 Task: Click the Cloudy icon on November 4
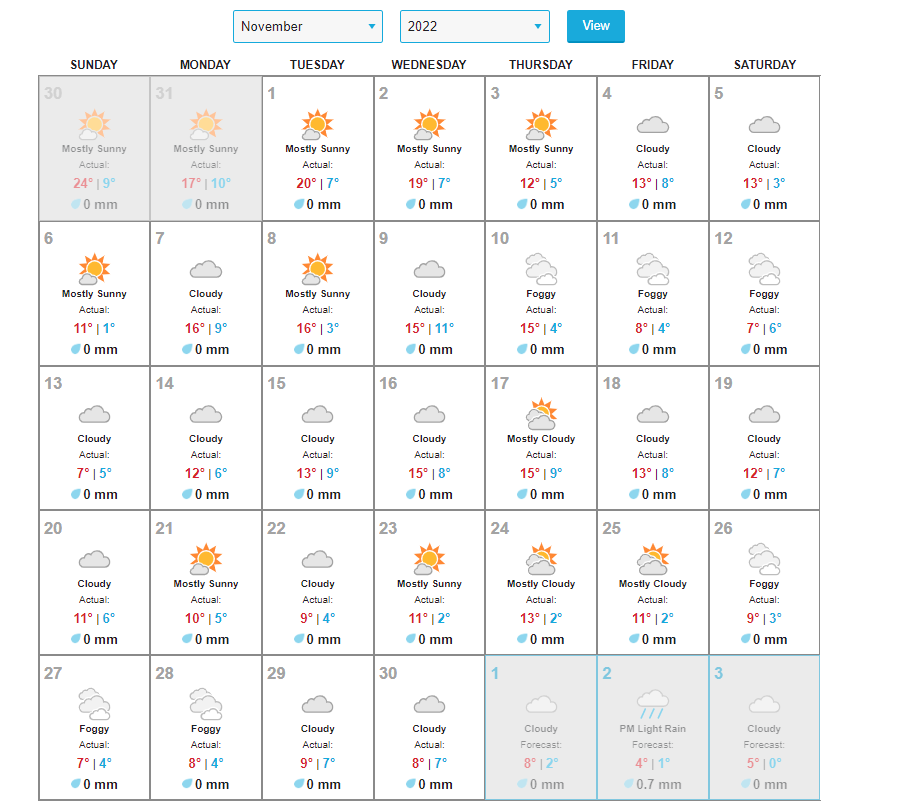[652, 125]
